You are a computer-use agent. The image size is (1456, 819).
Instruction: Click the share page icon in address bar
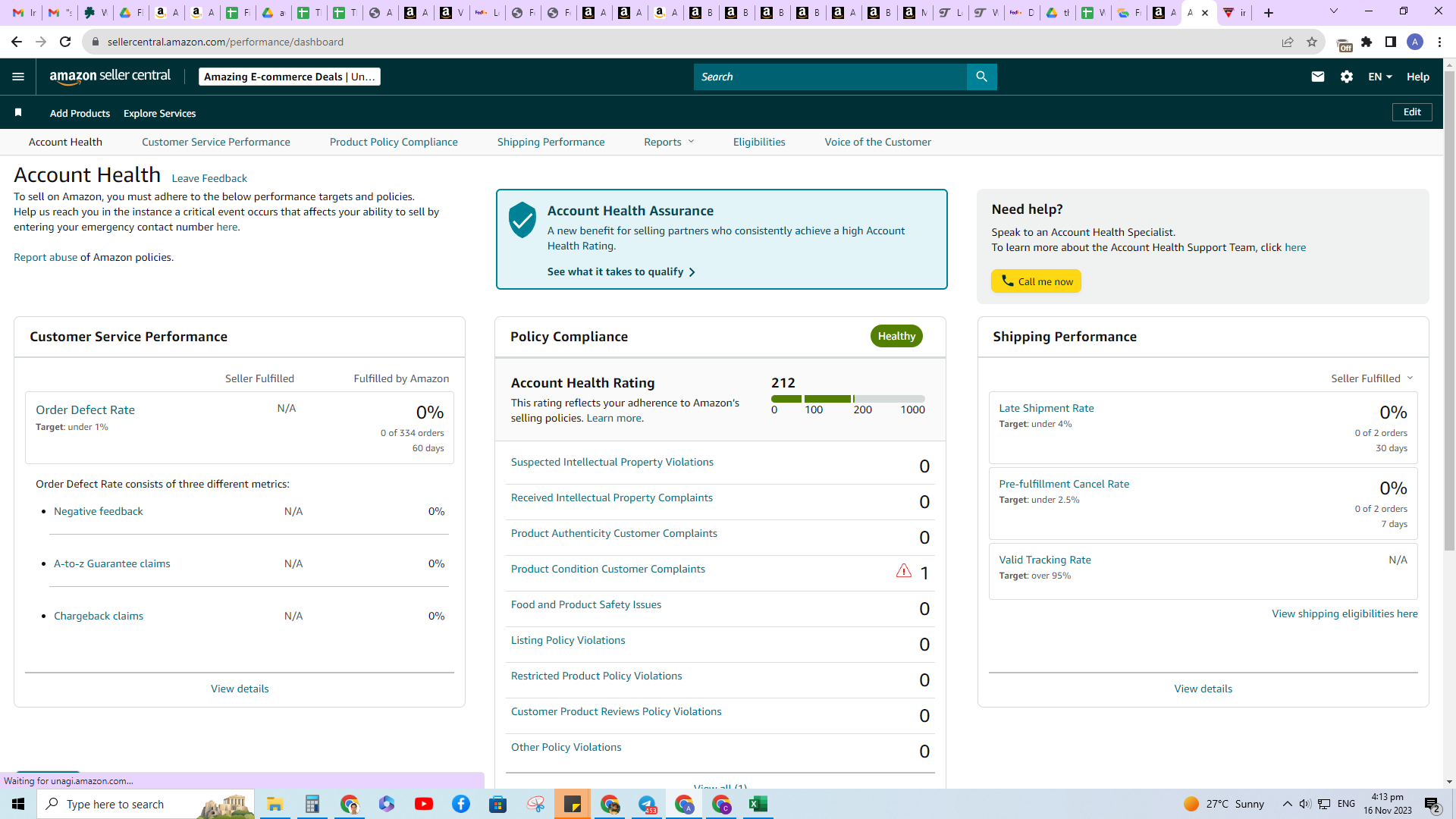click(1288, 42)
